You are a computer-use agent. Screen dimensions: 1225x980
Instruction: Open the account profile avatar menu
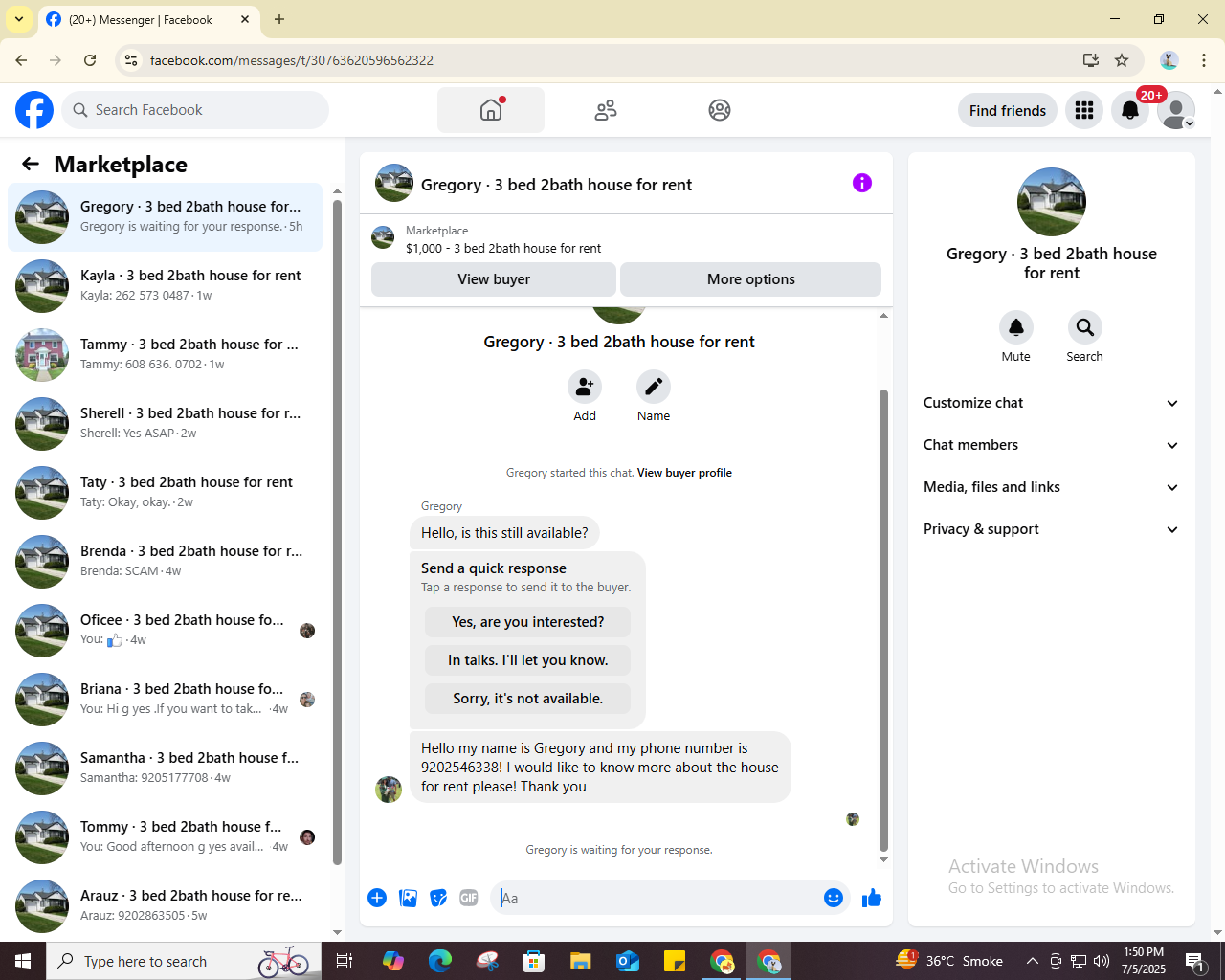pyautogui.click(x=1176, y=110)
